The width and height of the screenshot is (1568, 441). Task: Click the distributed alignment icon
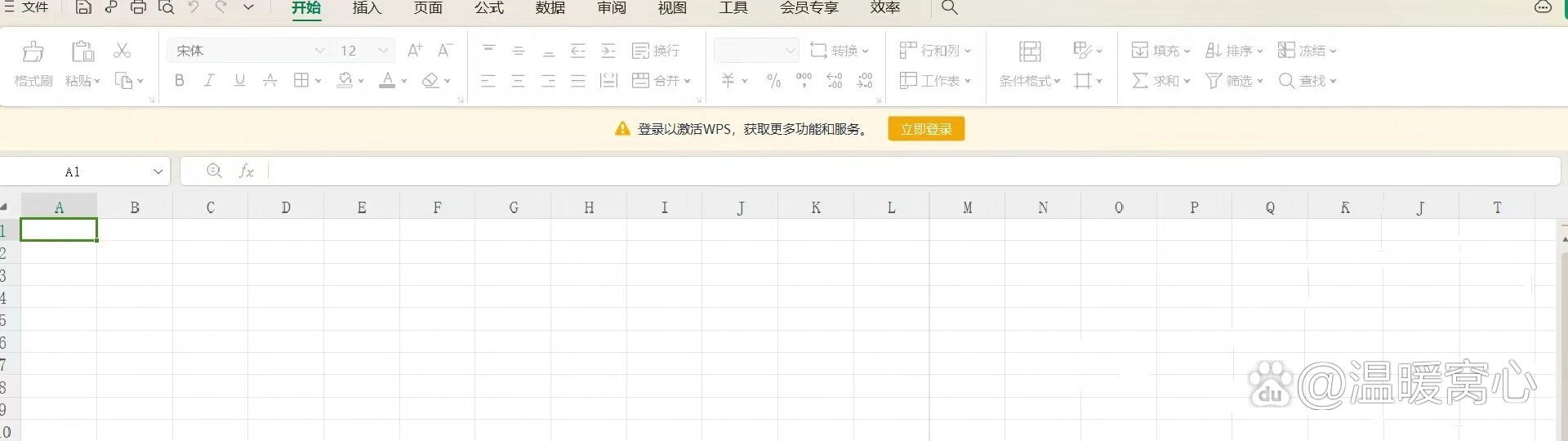coord(608,81)
